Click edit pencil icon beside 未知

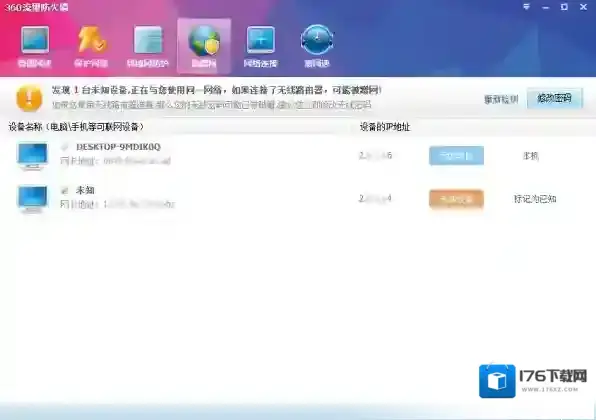(x=65, y=190)
